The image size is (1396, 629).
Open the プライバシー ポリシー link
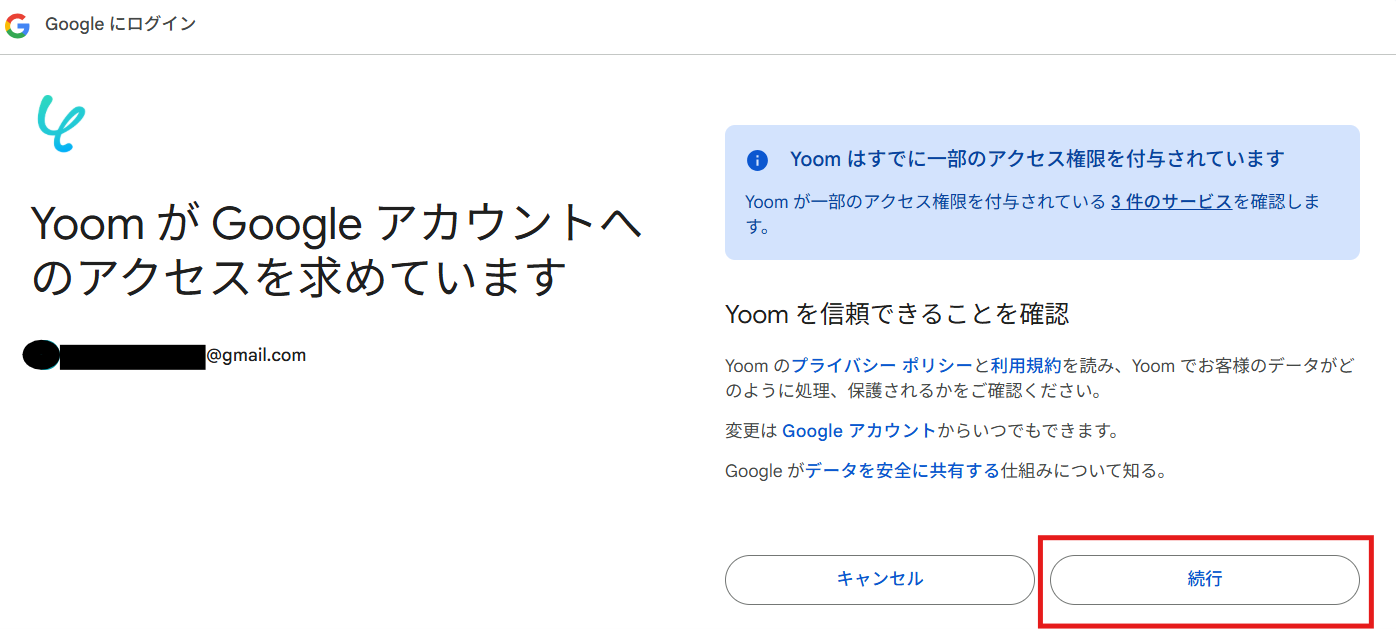pos(881,366)
